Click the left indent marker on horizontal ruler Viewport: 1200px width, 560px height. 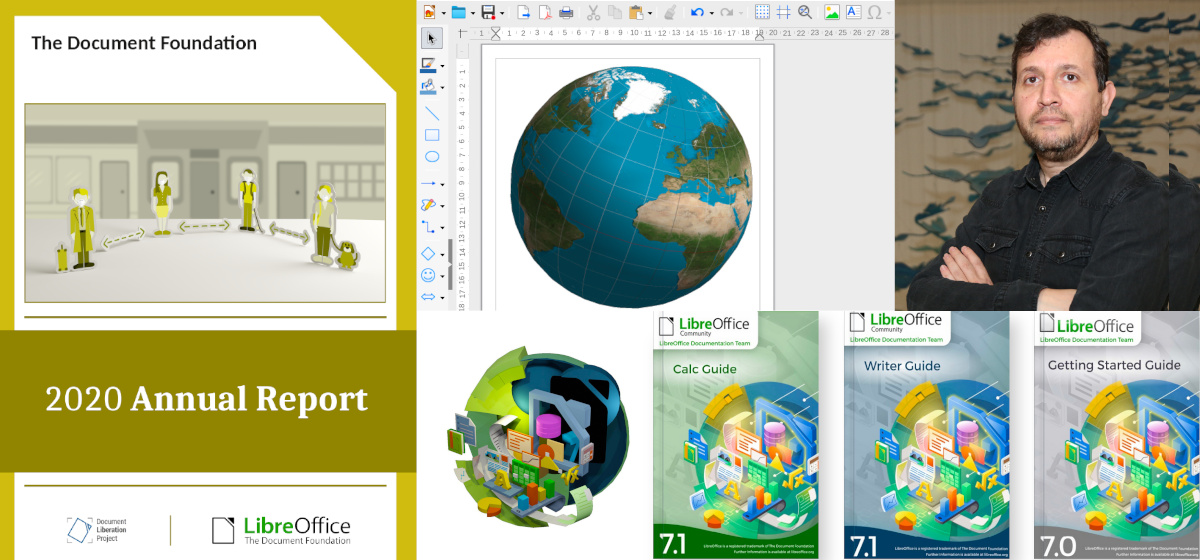coord(496,33)
